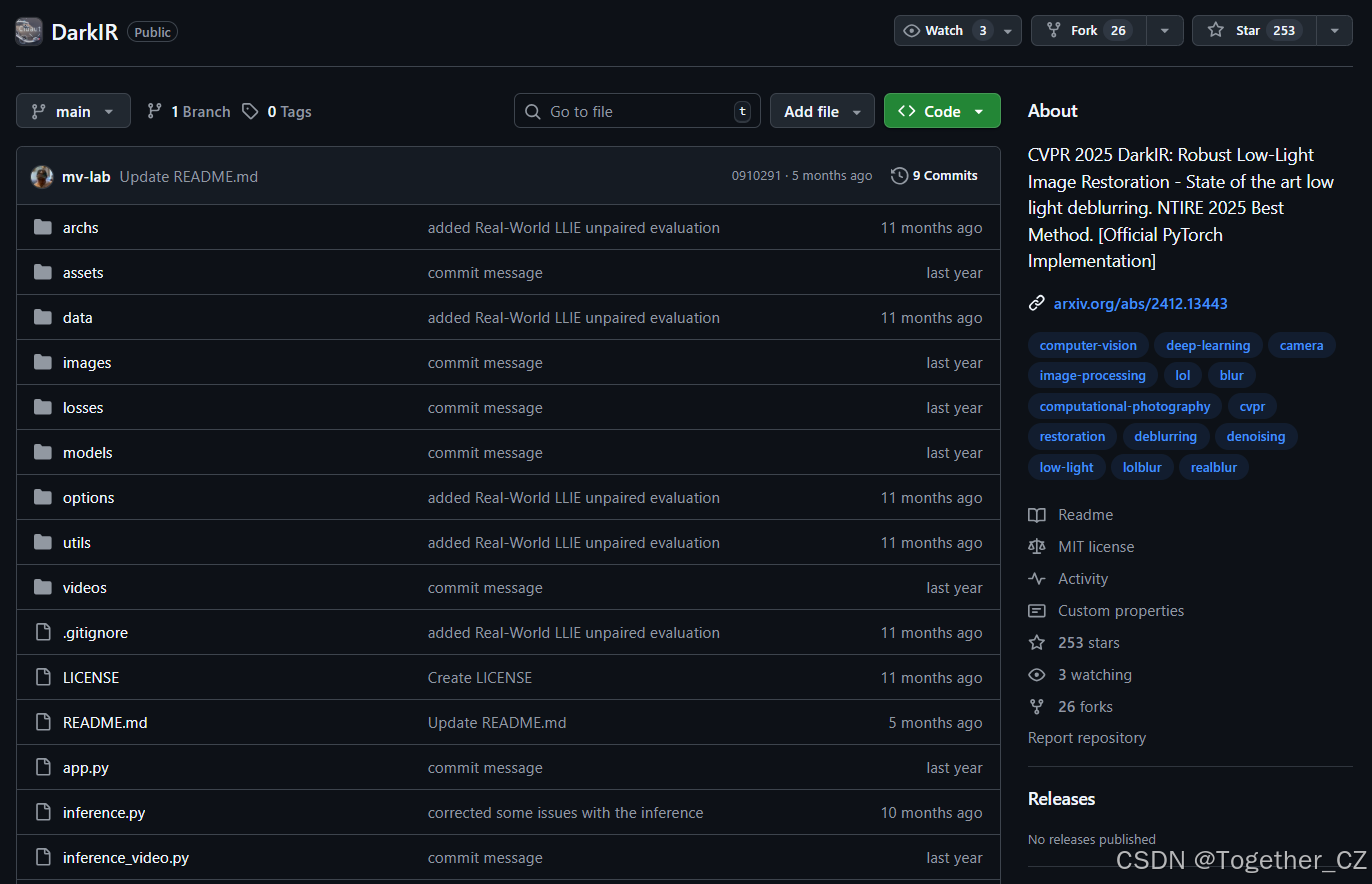Select the lolblur topic tag
This screenshot has height=884, width=1372.
click(1142, 467)
